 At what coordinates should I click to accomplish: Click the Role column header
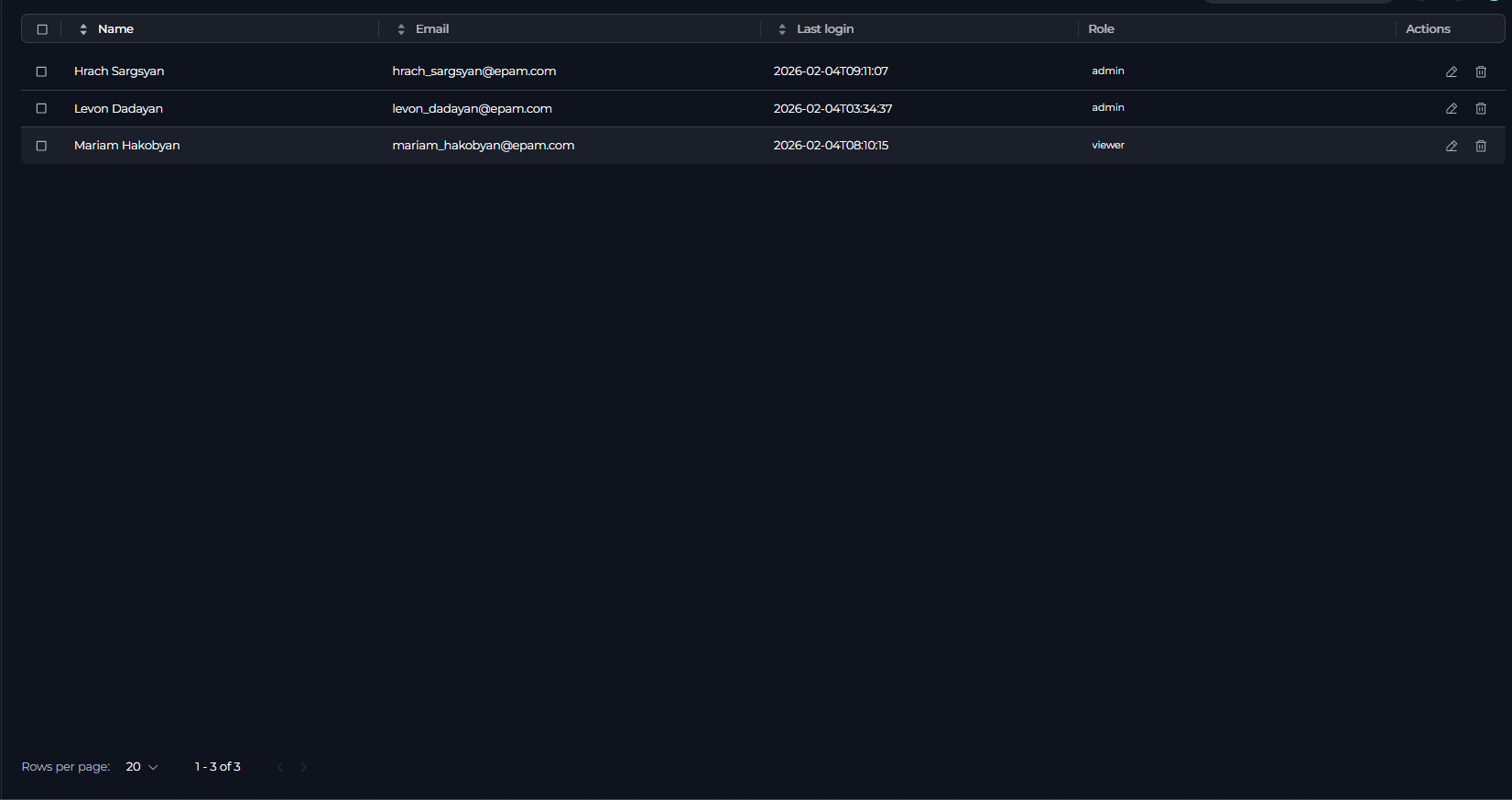[1101, 29]
